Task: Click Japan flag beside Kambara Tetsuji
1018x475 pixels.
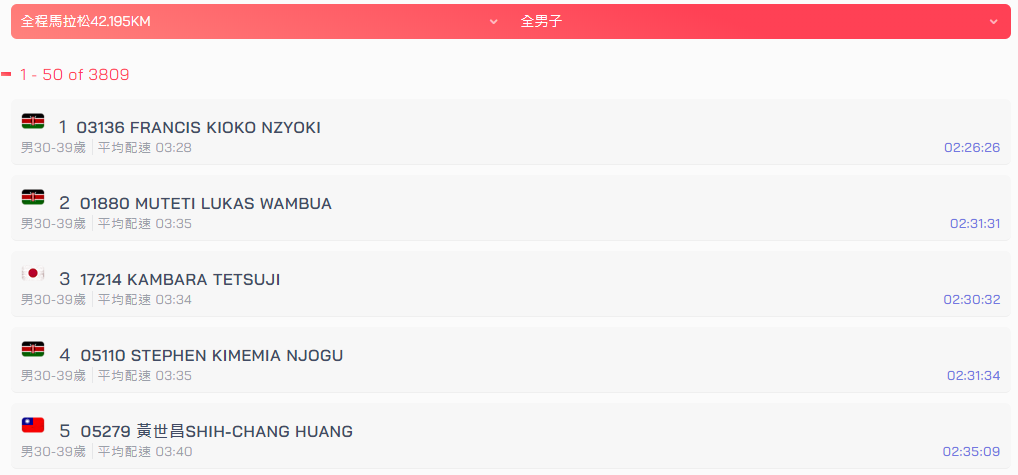Action: click(32, 273)
